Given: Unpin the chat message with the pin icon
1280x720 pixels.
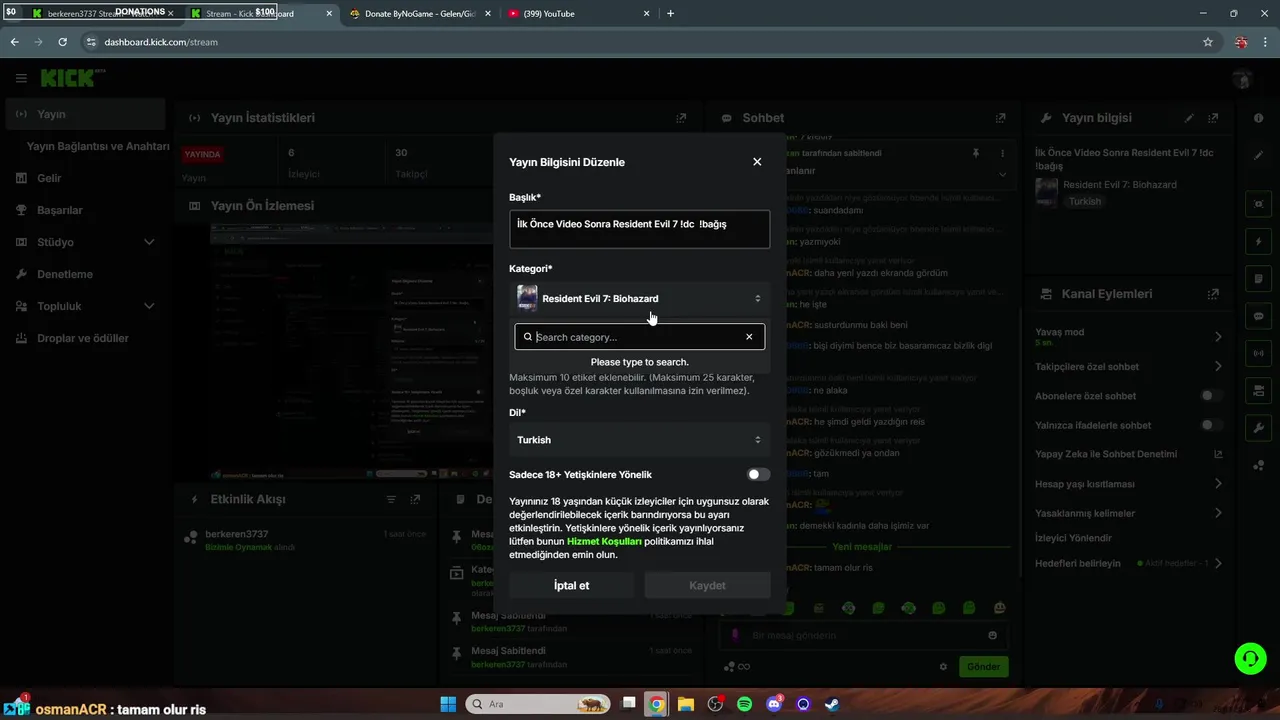Looking at the screenshot, I should coord(976,154).
